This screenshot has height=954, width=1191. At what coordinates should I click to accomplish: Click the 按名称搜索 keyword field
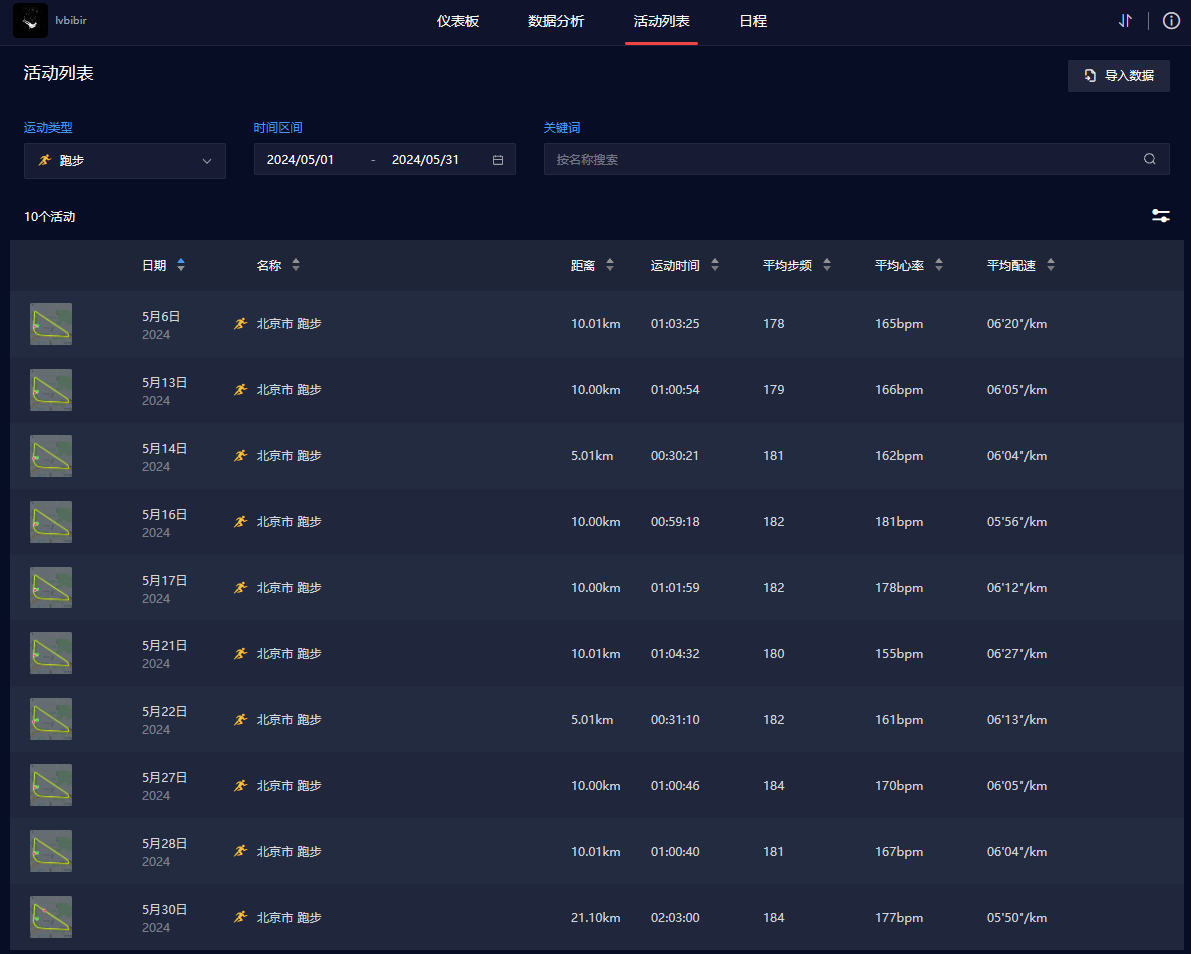840,159
